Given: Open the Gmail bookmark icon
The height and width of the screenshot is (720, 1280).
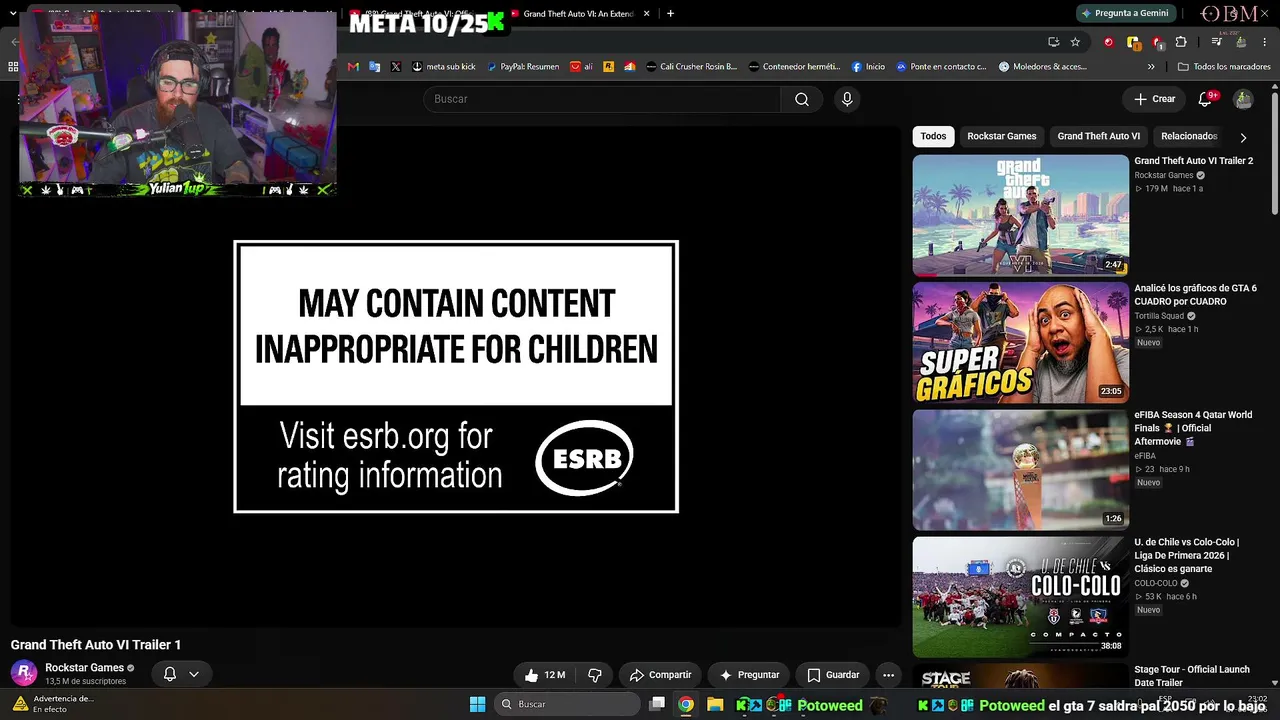Looking at the screenshot, I should (x=353, y=67).
